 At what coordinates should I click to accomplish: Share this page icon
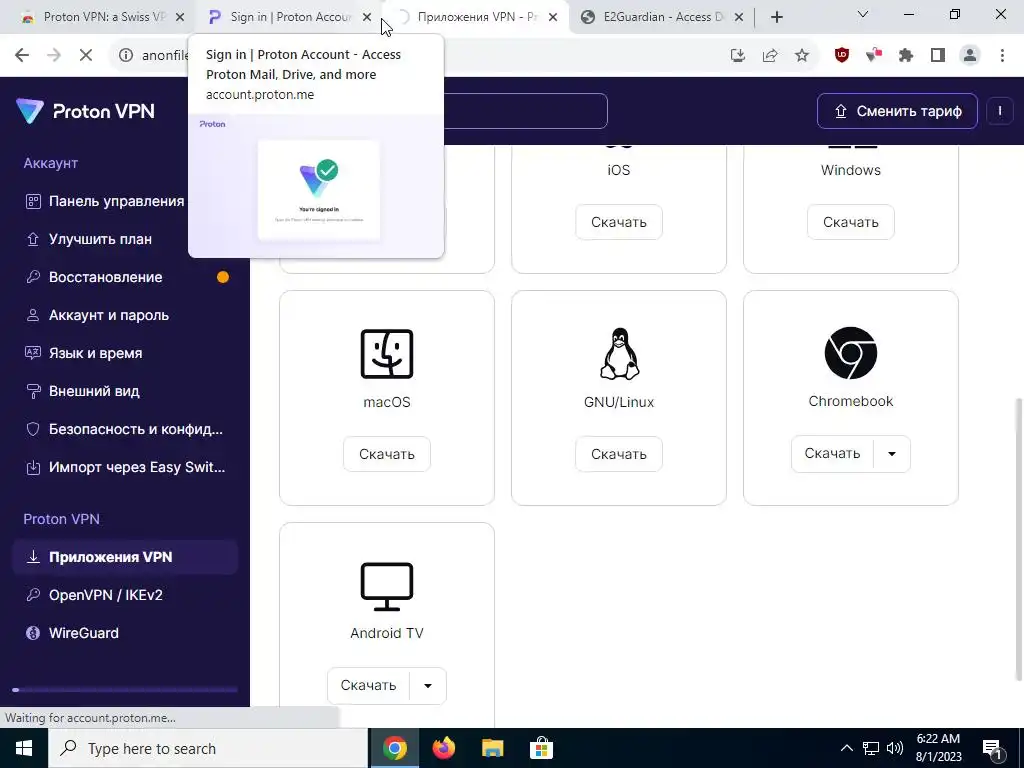coord(770,56)
